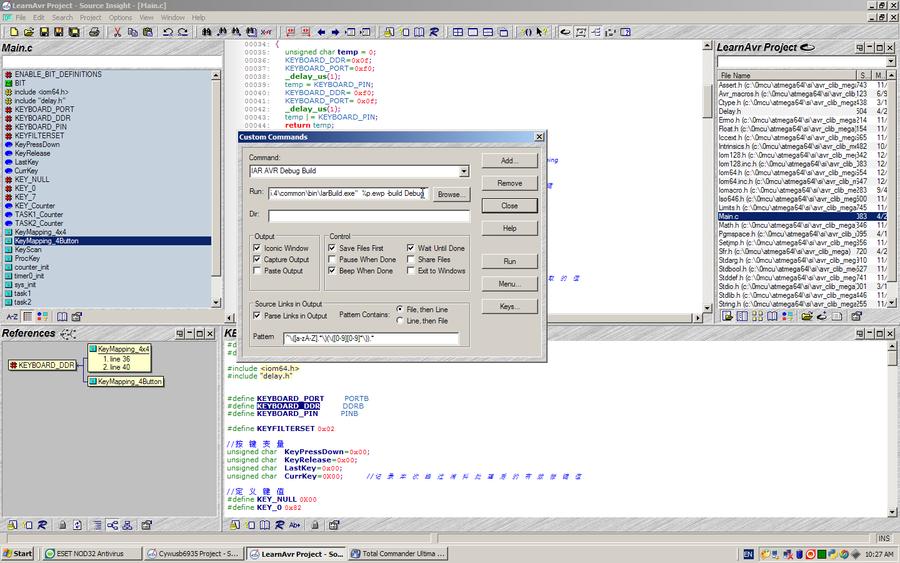Select the 'Line, then File' radio option
This screenshot has height=563, width=900.
pyautogui.click(x=401, y=321)
